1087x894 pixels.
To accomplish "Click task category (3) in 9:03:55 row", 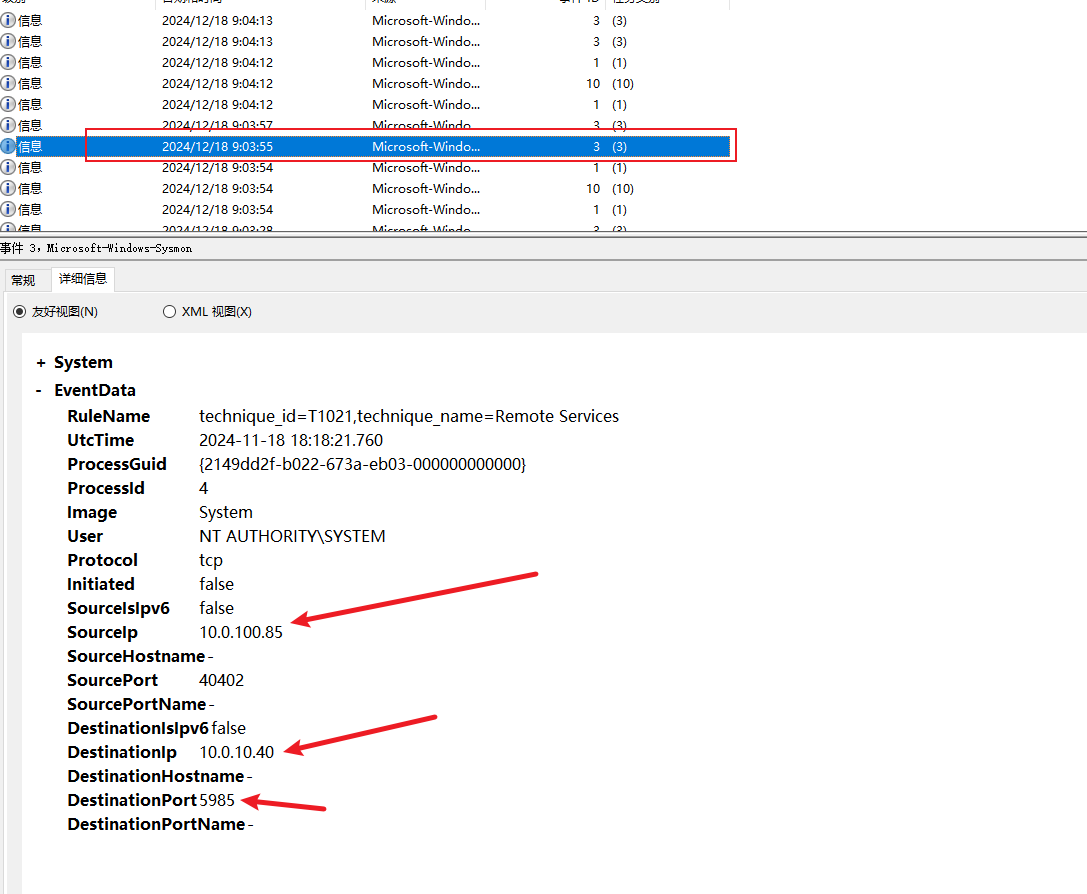I will tap(619, 146).
